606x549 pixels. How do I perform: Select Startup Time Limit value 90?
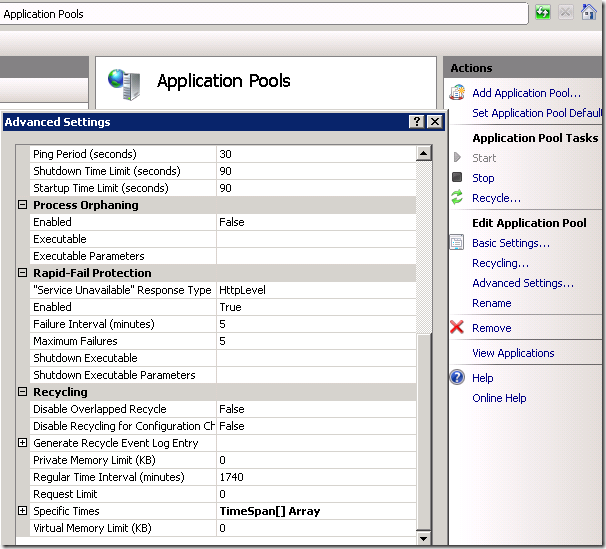[225, 188]
